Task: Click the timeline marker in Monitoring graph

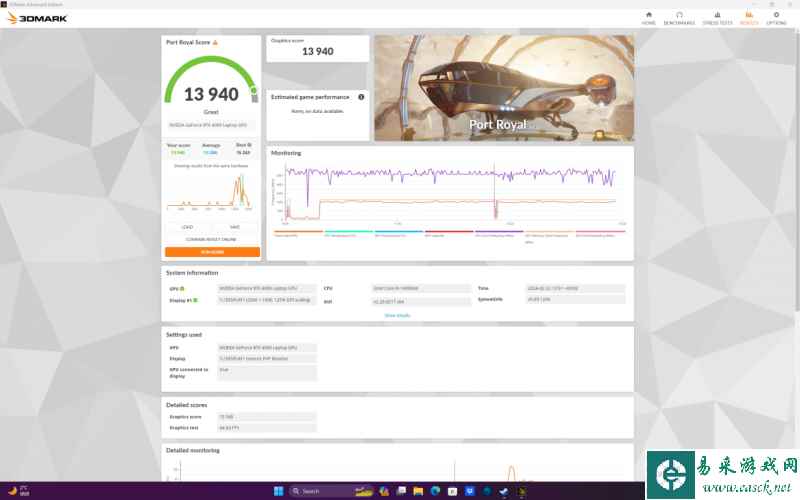Action: 494,191
